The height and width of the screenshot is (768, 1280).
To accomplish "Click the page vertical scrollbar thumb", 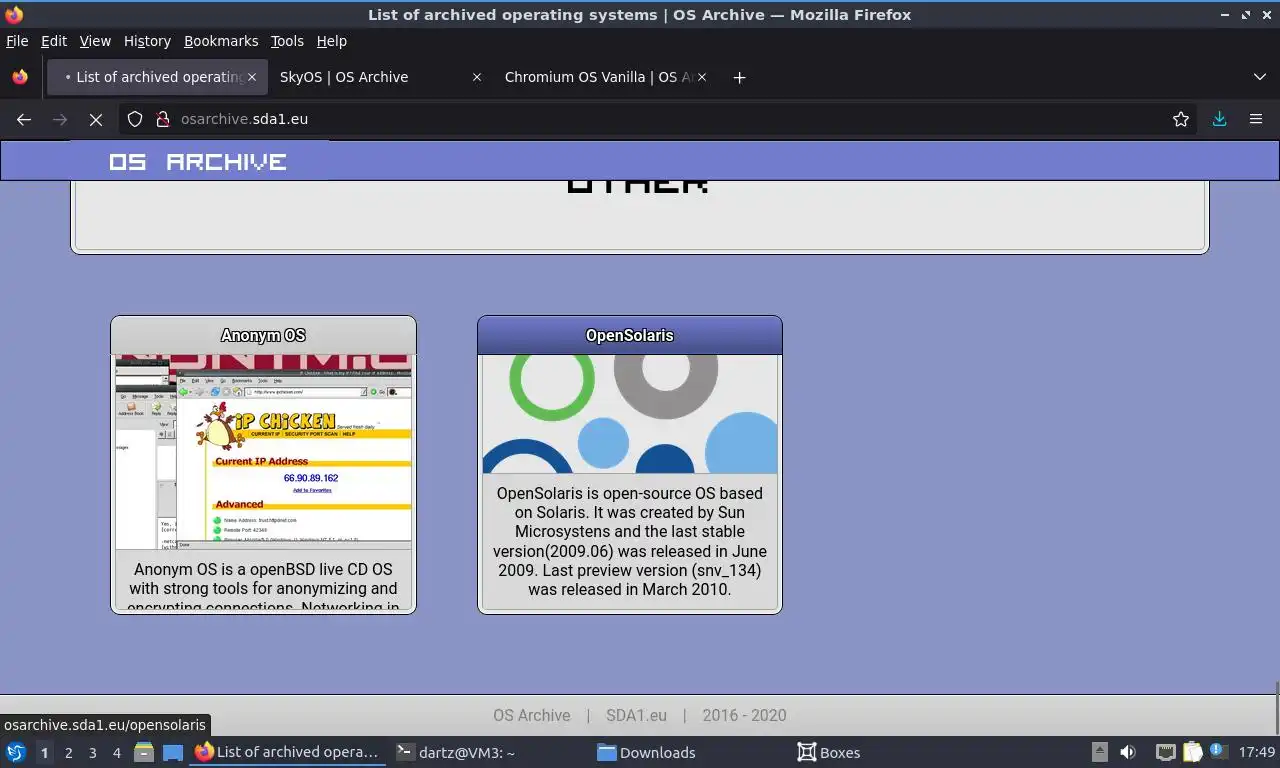I will [x=1276, y=709].
